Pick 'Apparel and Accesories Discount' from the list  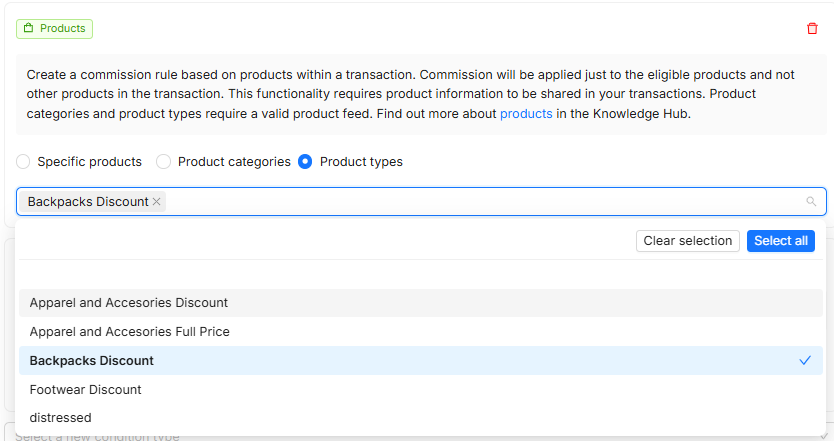pyautogui.click(x=129, y=303)
